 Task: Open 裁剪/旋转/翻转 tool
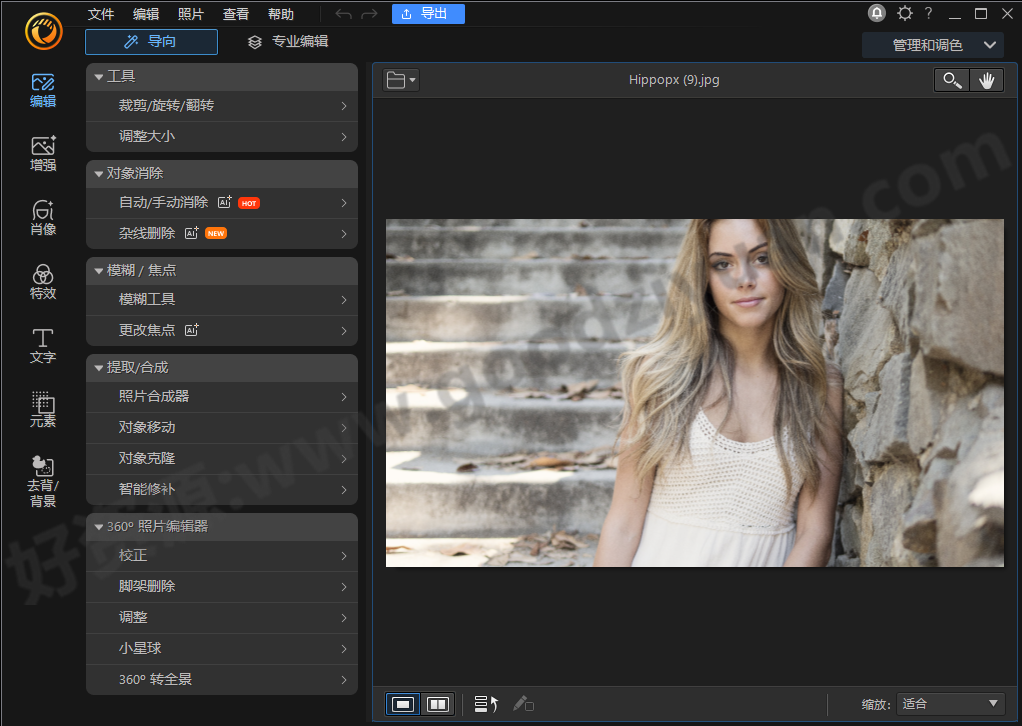coord(222,106)
